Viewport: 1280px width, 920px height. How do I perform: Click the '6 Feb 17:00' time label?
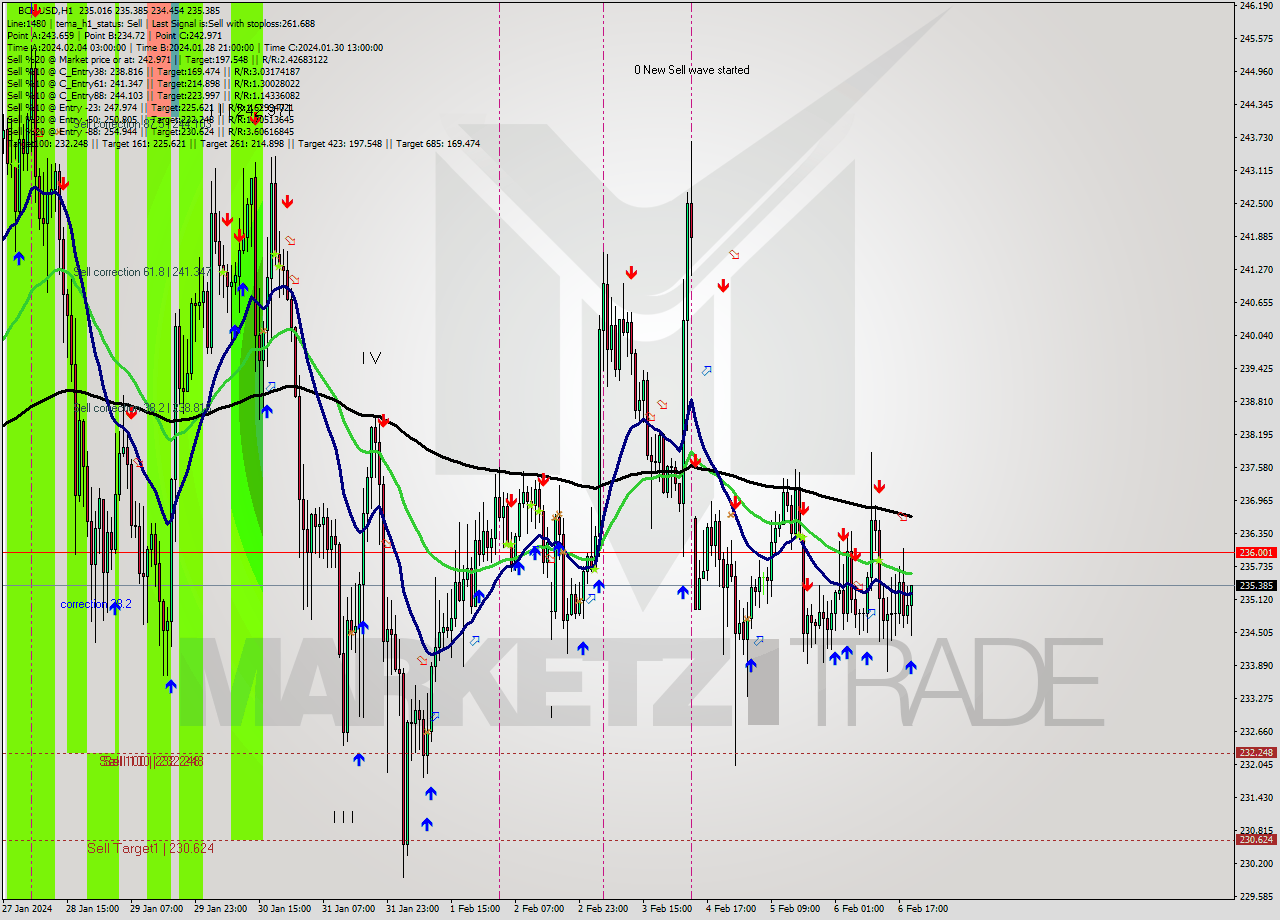(x=922, y=909)
